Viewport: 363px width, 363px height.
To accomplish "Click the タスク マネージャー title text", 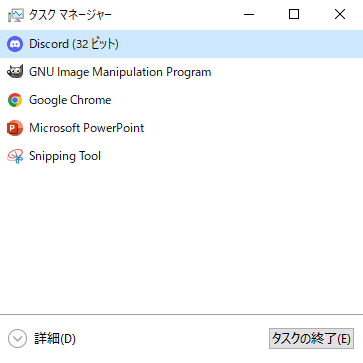I will tap(70, 15).
